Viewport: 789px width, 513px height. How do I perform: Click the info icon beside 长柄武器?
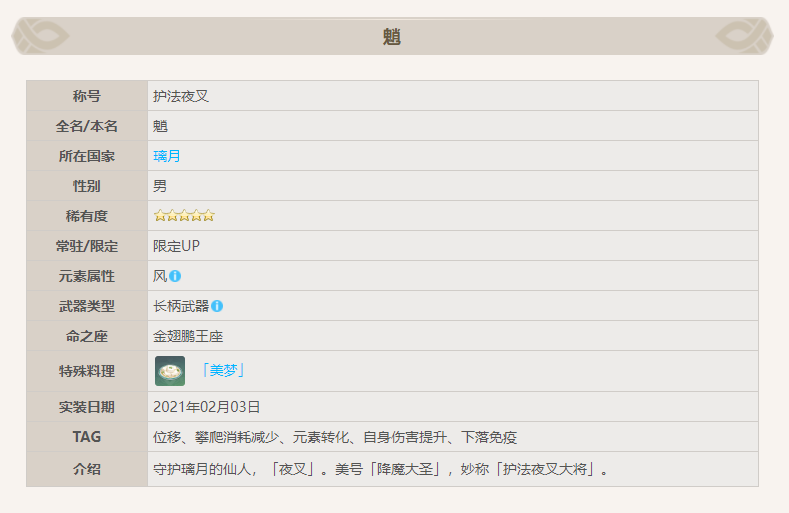(x=217, y=306)
